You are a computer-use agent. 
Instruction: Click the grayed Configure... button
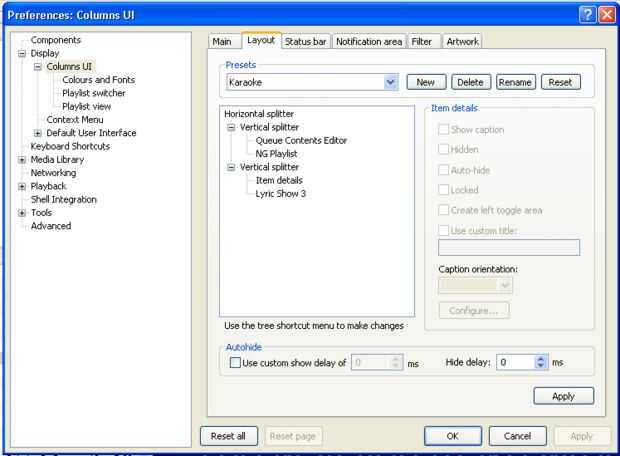[x=474, y=310]
